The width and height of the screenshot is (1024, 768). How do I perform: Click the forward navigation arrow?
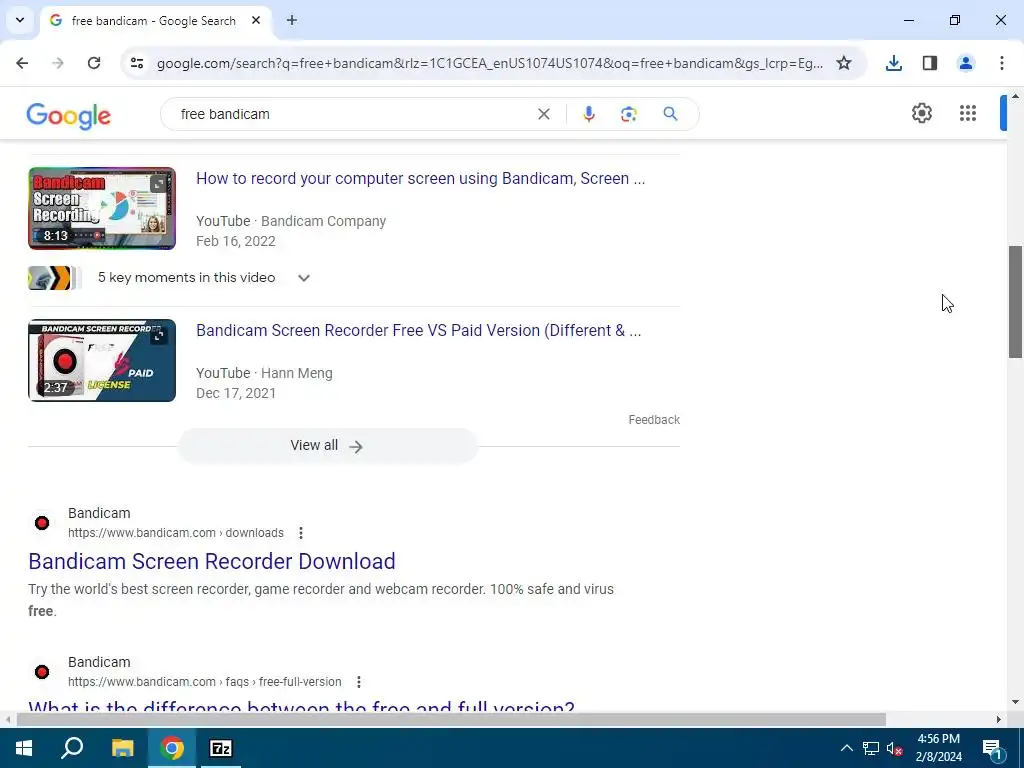[x=58, y=63]
